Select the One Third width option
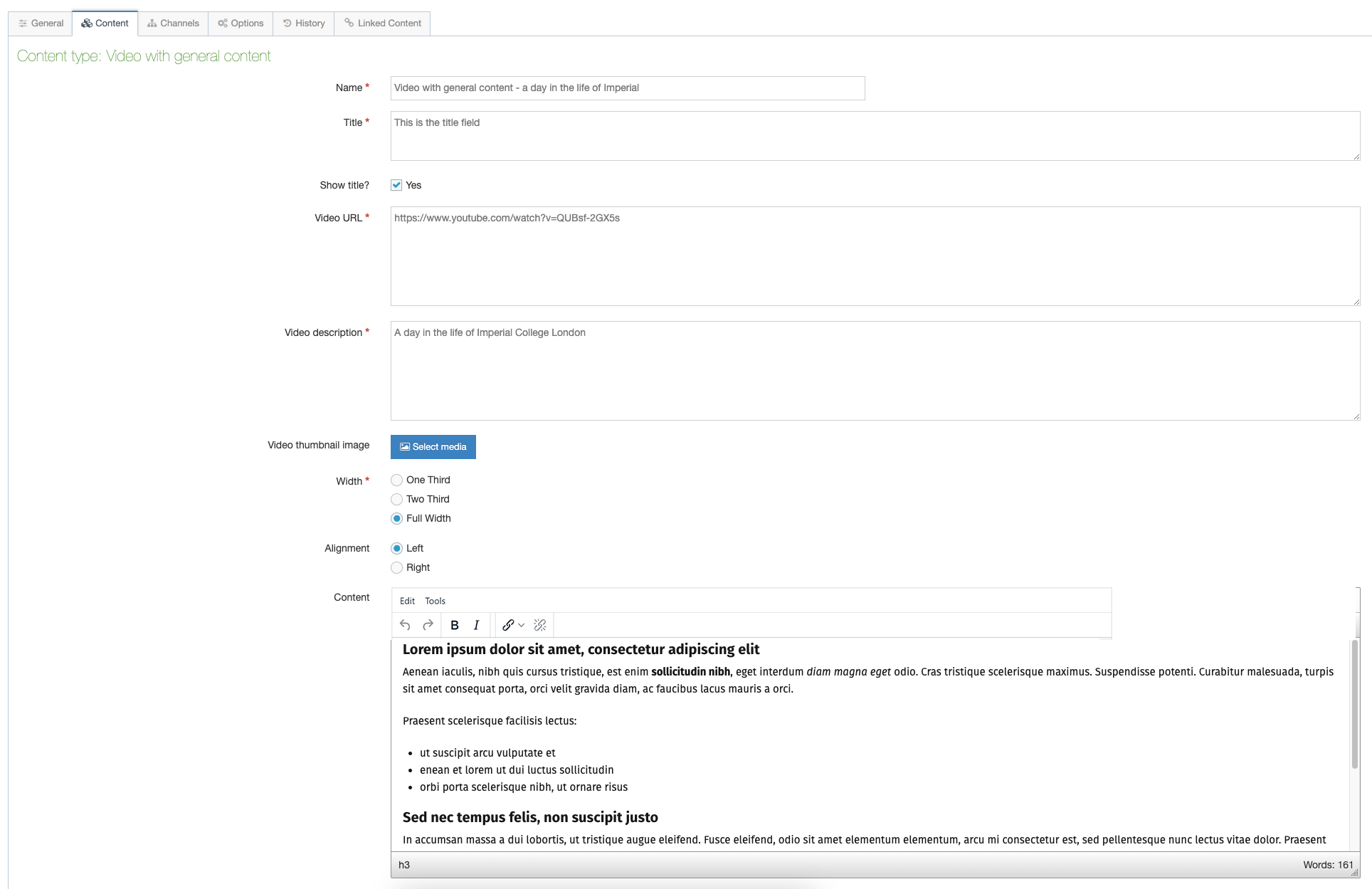1372x889 pixels. click(x=397, y=480)
